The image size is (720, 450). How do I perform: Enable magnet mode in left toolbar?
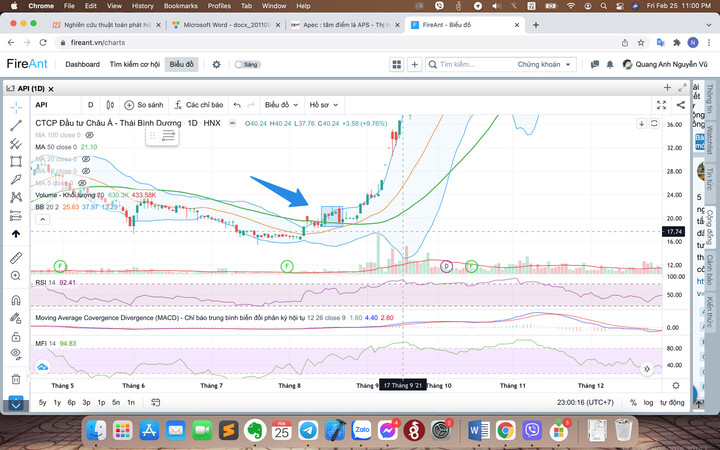tap(16, 300)
